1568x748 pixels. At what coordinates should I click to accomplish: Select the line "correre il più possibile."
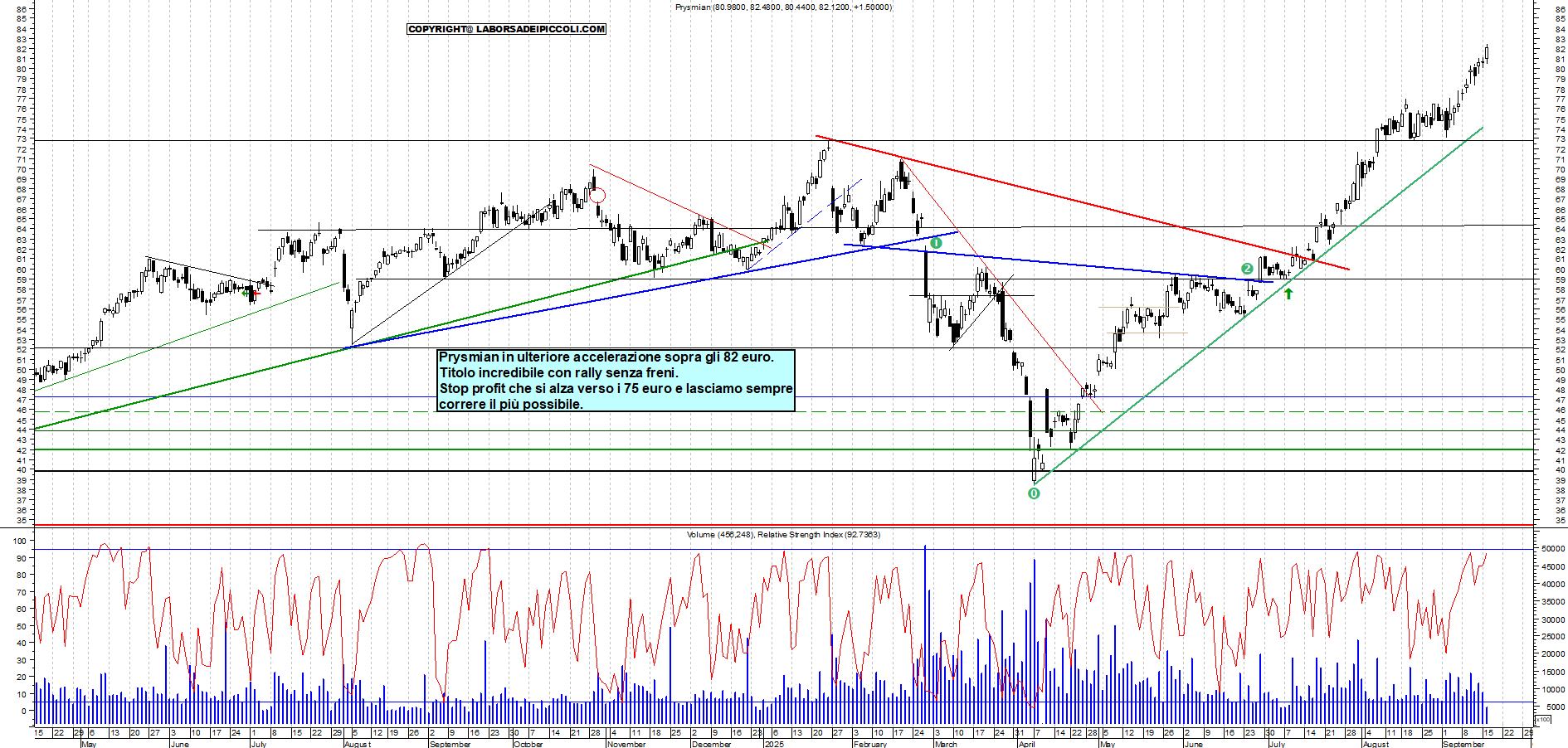pyautogui.click(x=511, y=405)
